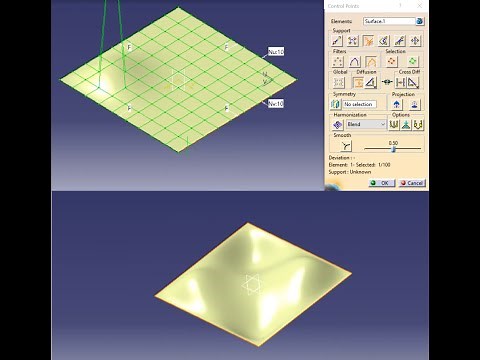Click the Symmetry 'No selection' field
The image size is (480, 360).
pos(359,104)
